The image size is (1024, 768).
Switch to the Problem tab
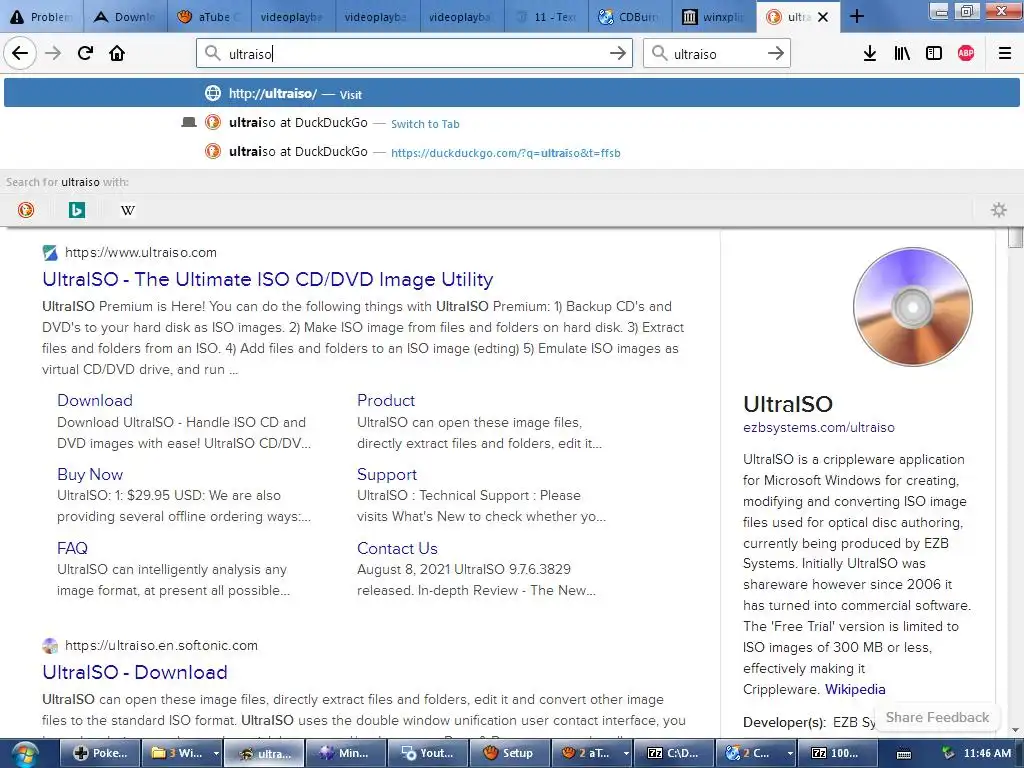pyautogui.click(x=42, y=17)
